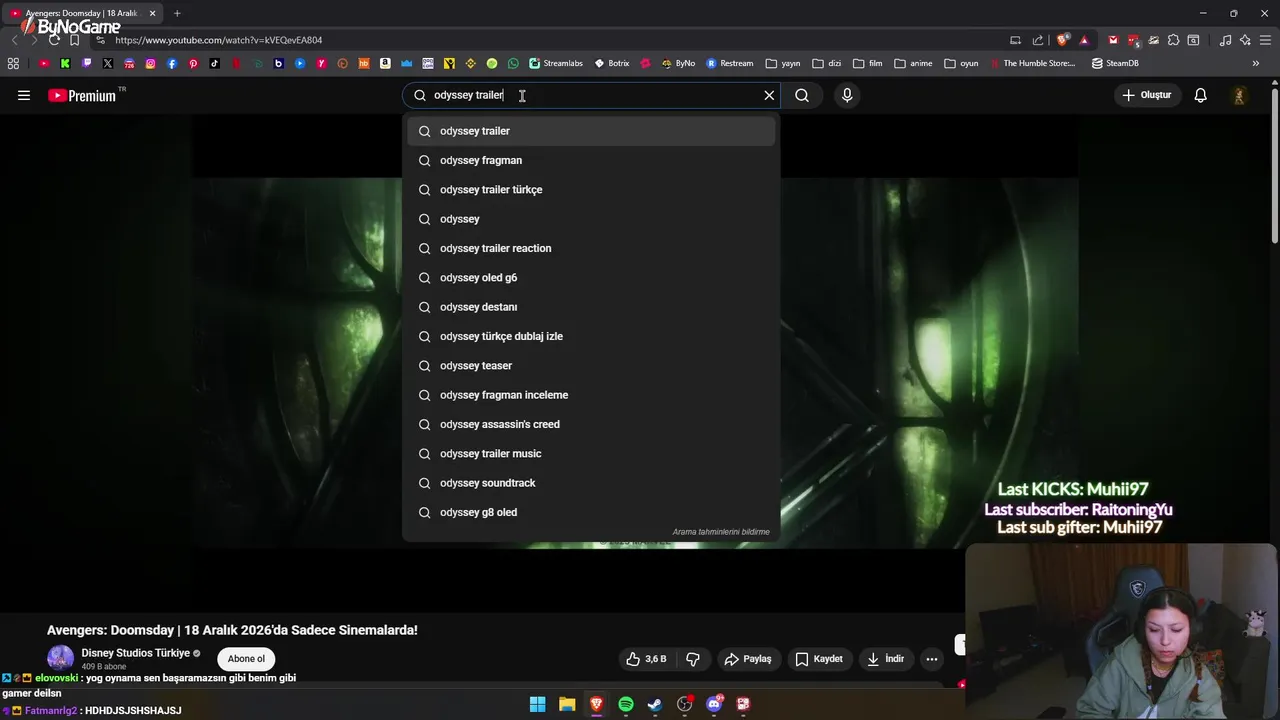The image size is (1280, 720).
Task: Select 'odyssey g8 oled' suggestion
Action: (x=591, y=512)
